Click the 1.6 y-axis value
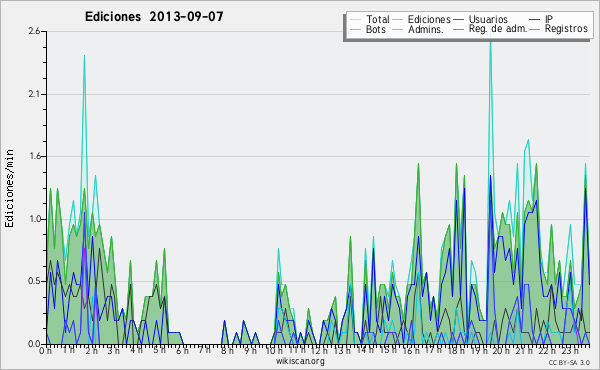600x370 pixels. (x=34, y=156)
